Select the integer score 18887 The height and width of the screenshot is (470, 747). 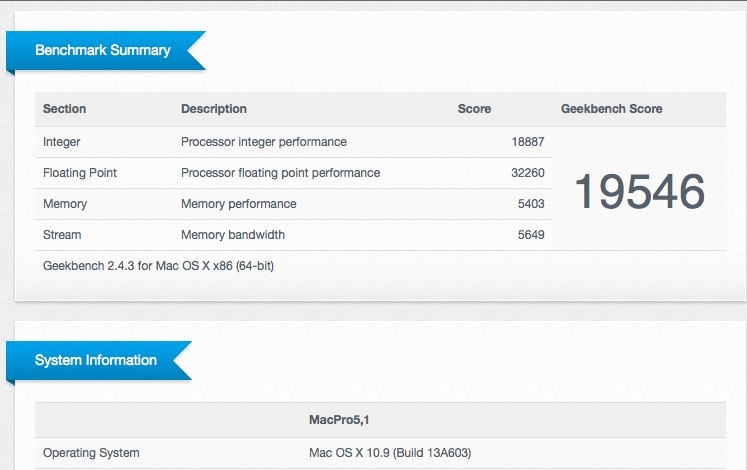click(x=528, y=142)
